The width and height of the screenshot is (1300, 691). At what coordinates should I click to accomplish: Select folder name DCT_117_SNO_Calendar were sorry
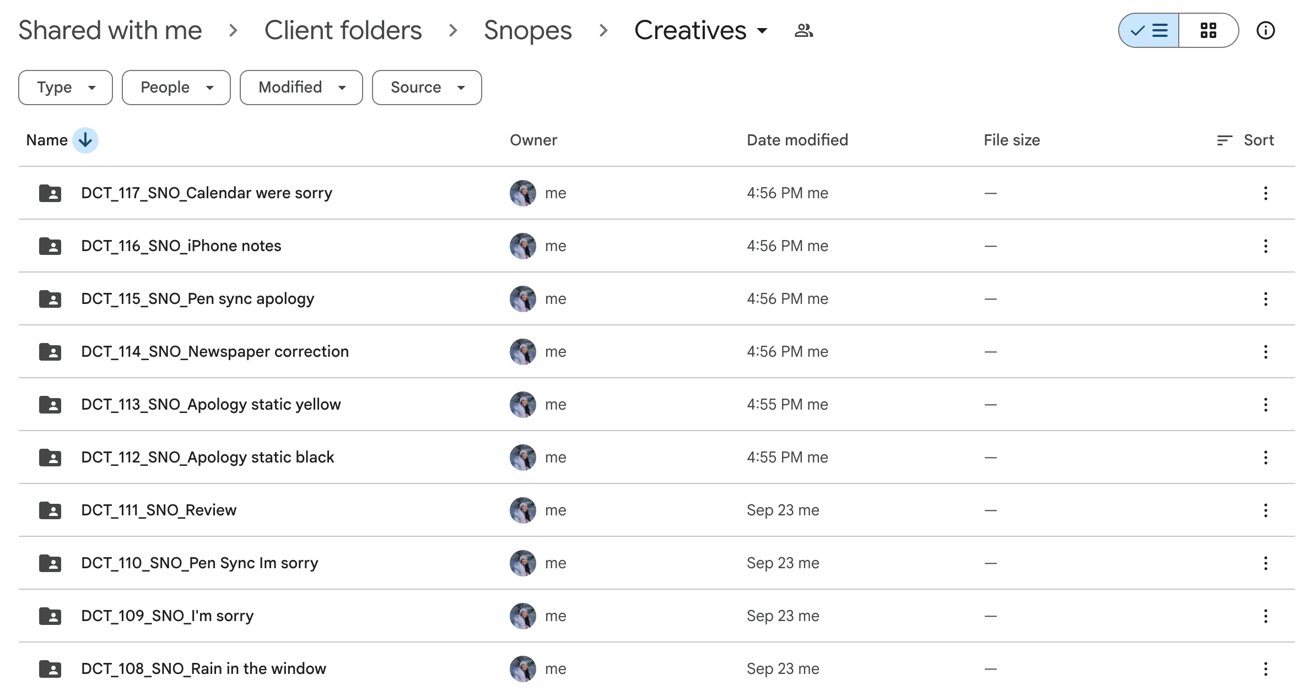pyautogui.click(x=207, y=193)
